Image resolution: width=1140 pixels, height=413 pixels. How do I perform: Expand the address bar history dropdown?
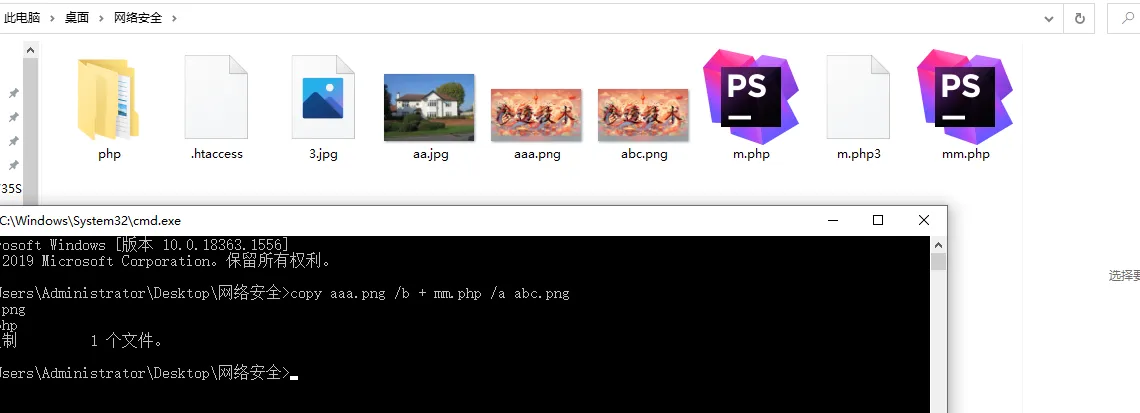tap(1048, 19)
